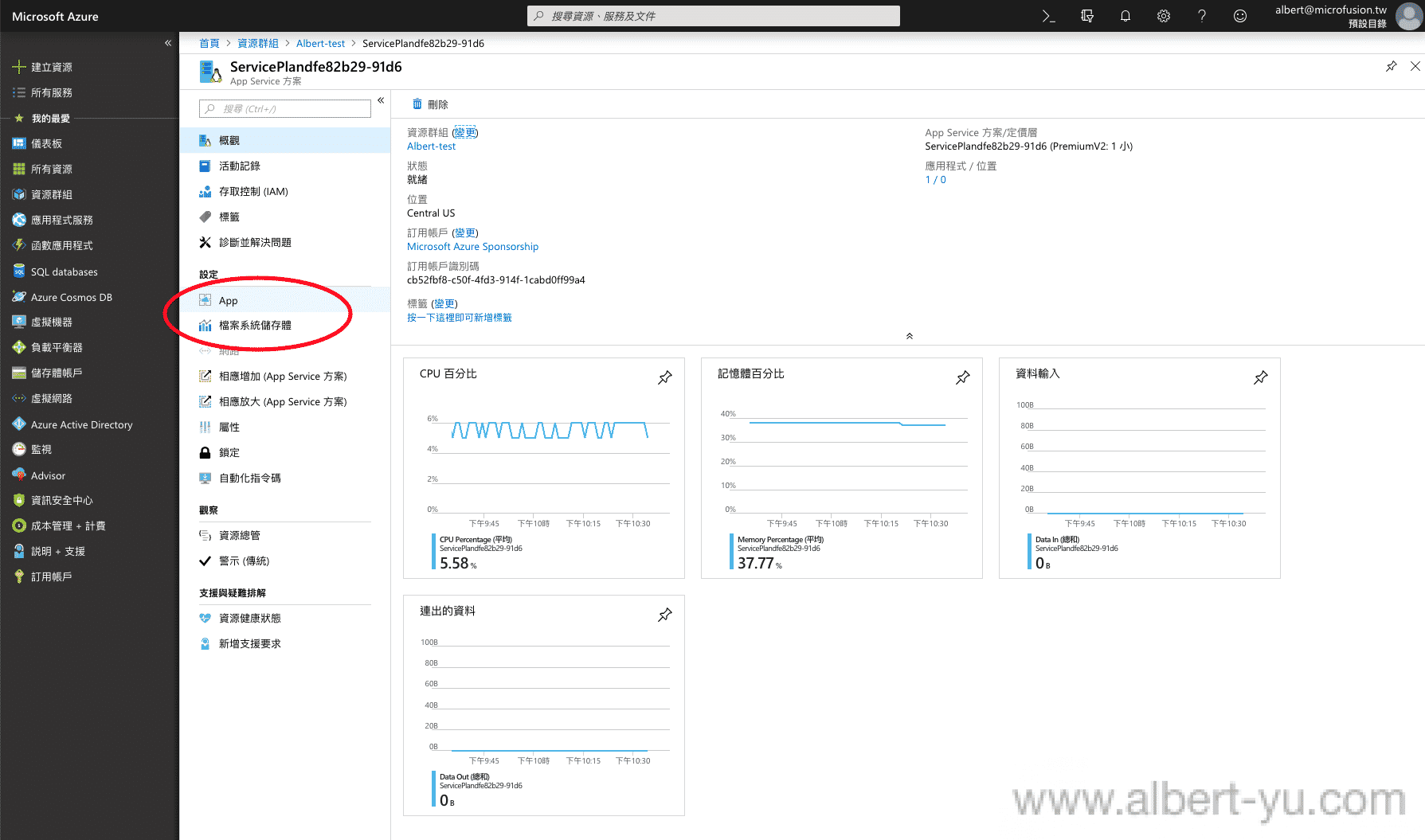Viewport: 1425px width, 840px height.
Task: Open 新增支援要求 menu item
Action: pyautogui.click(x=285, y=643)
